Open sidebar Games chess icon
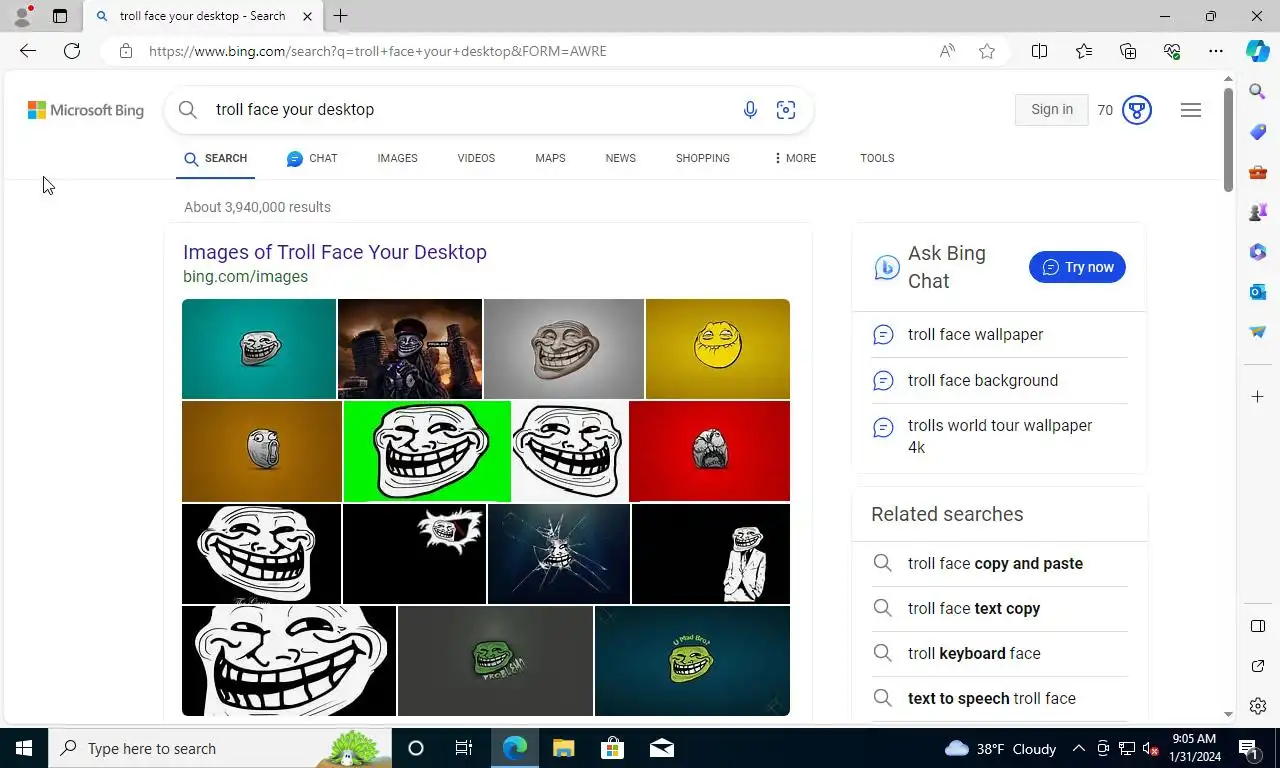The height and width of the screenshot is (768, 1280). point(1258,212)
